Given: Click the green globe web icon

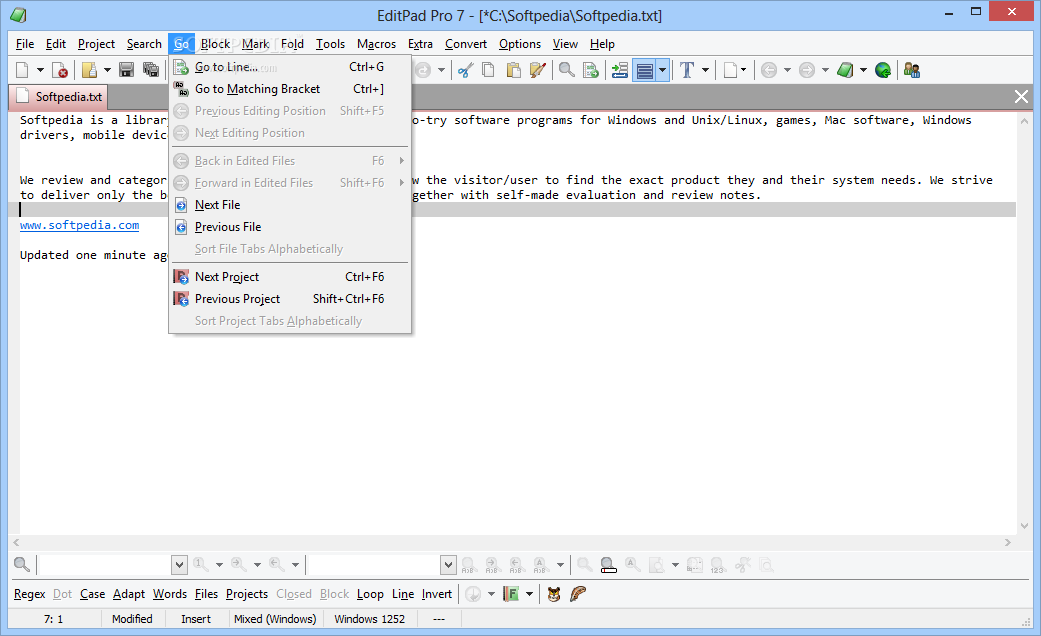Looking at the screenshot, I should click(x=883, y=70).
